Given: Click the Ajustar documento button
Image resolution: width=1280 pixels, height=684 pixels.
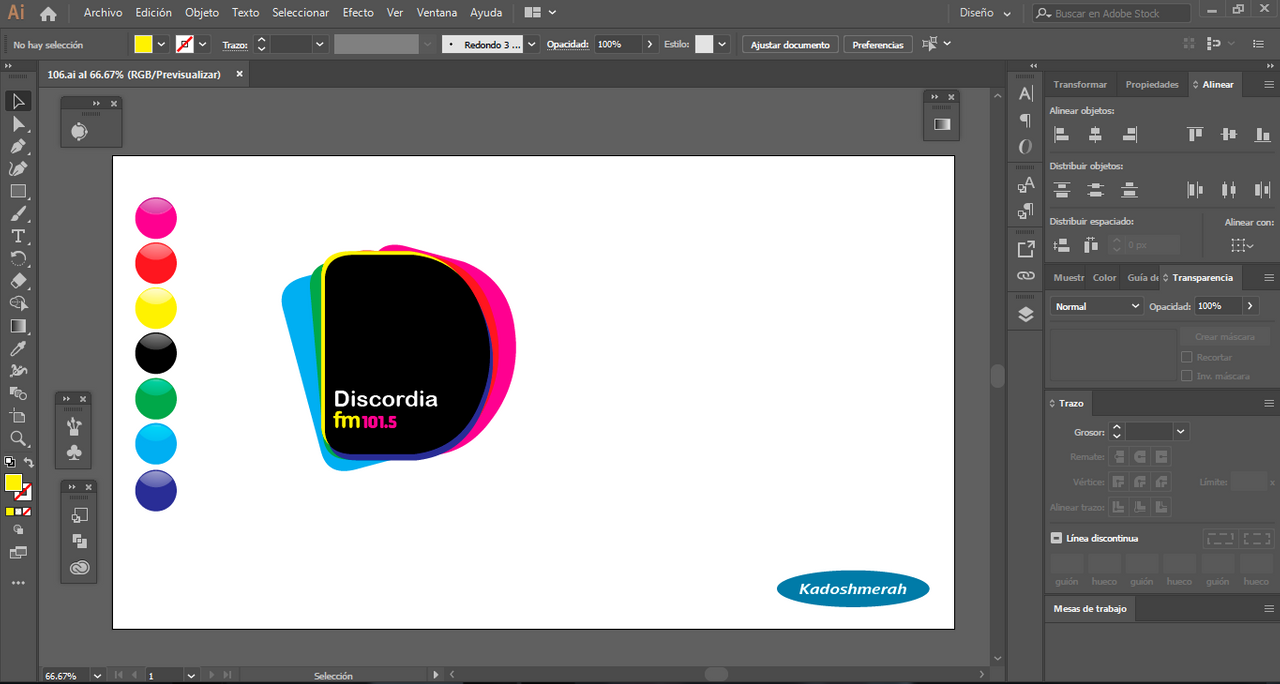Looking at the screenshot, I should coord(790,45).
